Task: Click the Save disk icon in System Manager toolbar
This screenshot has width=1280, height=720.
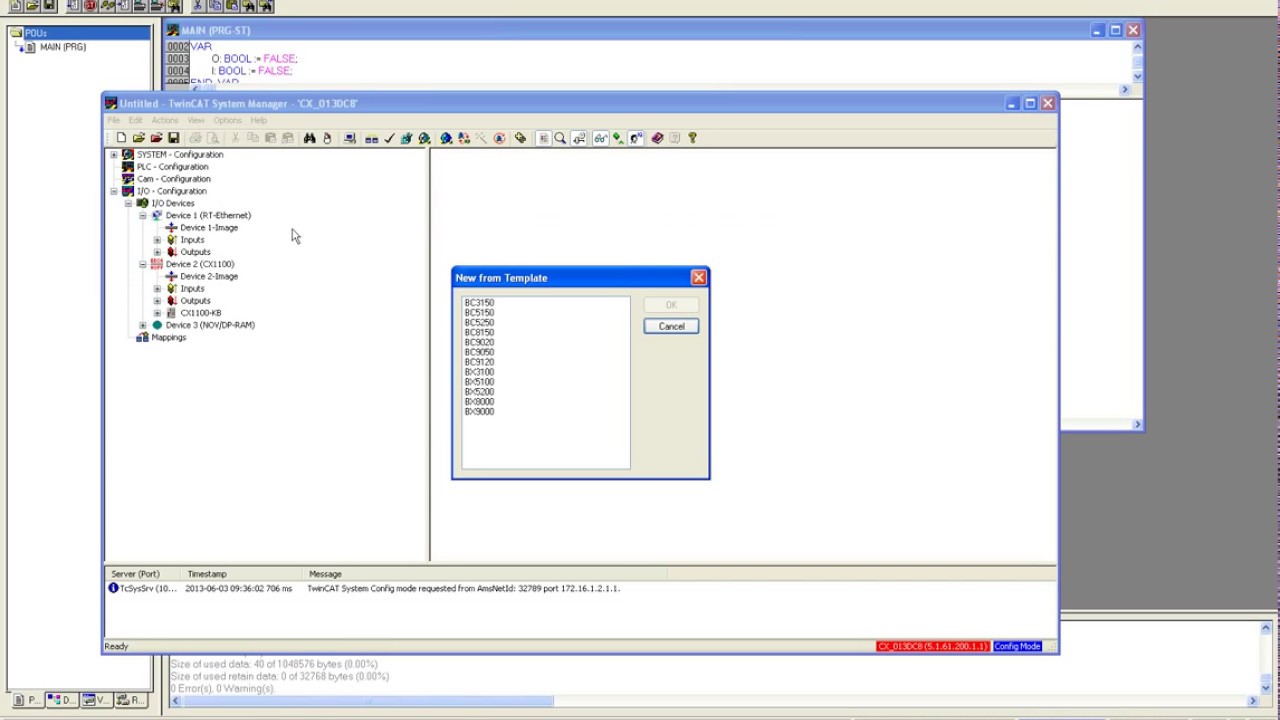Action: coord(174,138)
